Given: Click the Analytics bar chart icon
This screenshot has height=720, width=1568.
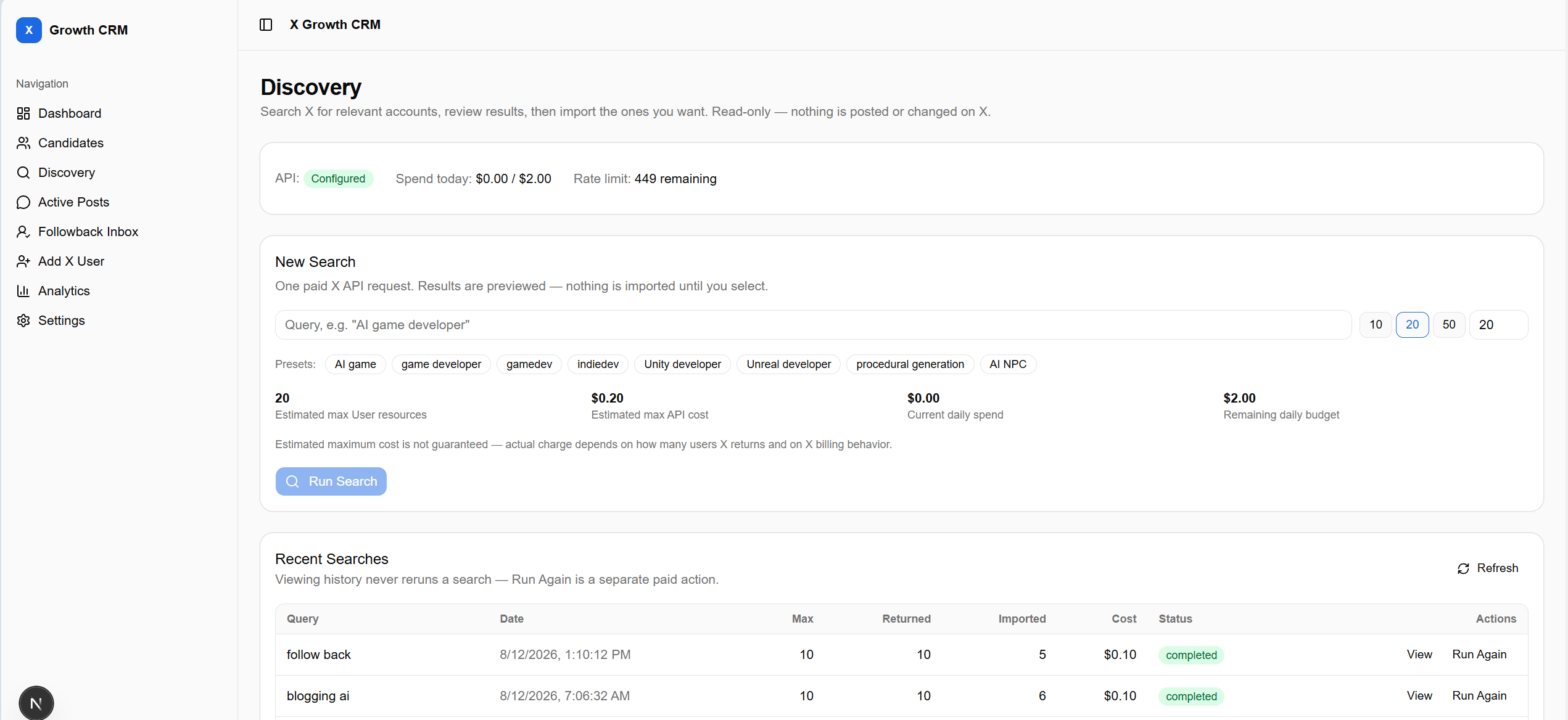Looking at the screenshot, I should [23, 291].
